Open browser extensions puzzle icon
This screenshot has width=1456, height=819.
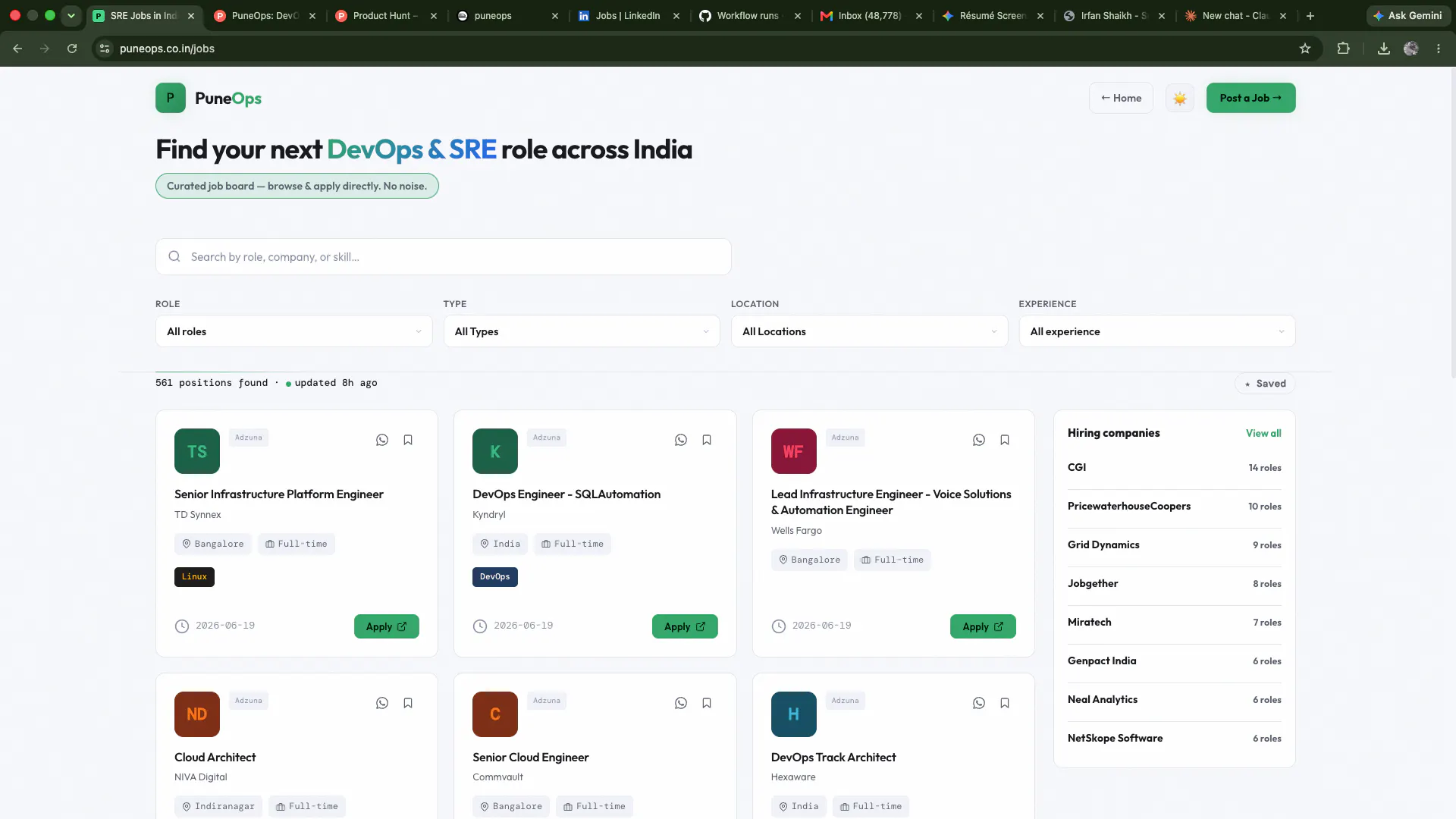coord(1343,49)
